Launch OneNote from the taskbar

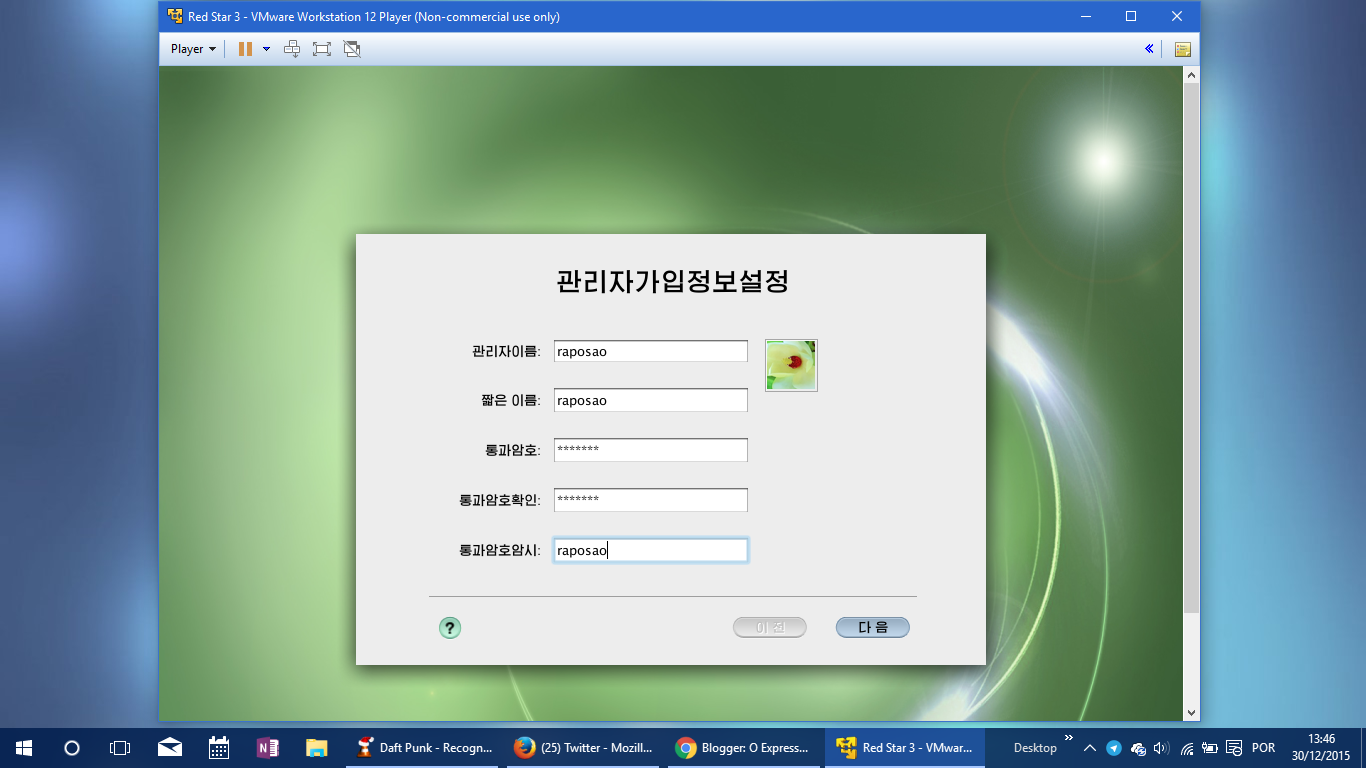[267, 747]
